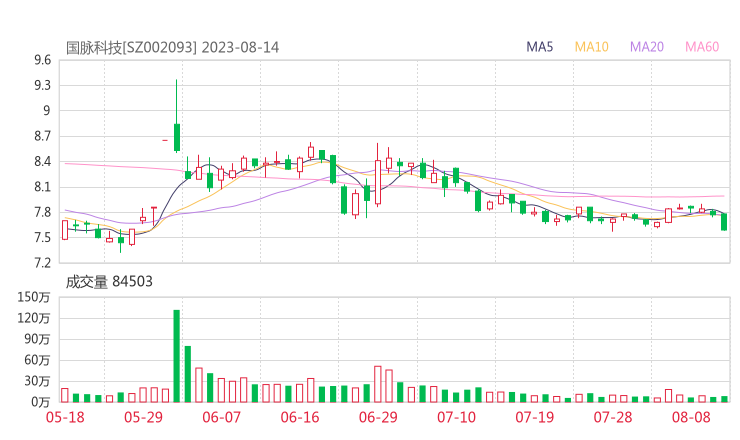
Task: Click the 06-16 date axis label
Action: (x=300, y=417)
